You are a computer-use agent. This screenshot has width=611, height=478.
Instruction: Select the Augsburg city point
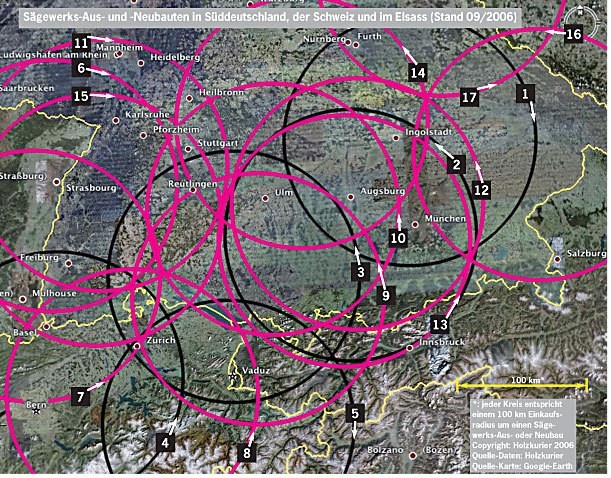[350, 196]
